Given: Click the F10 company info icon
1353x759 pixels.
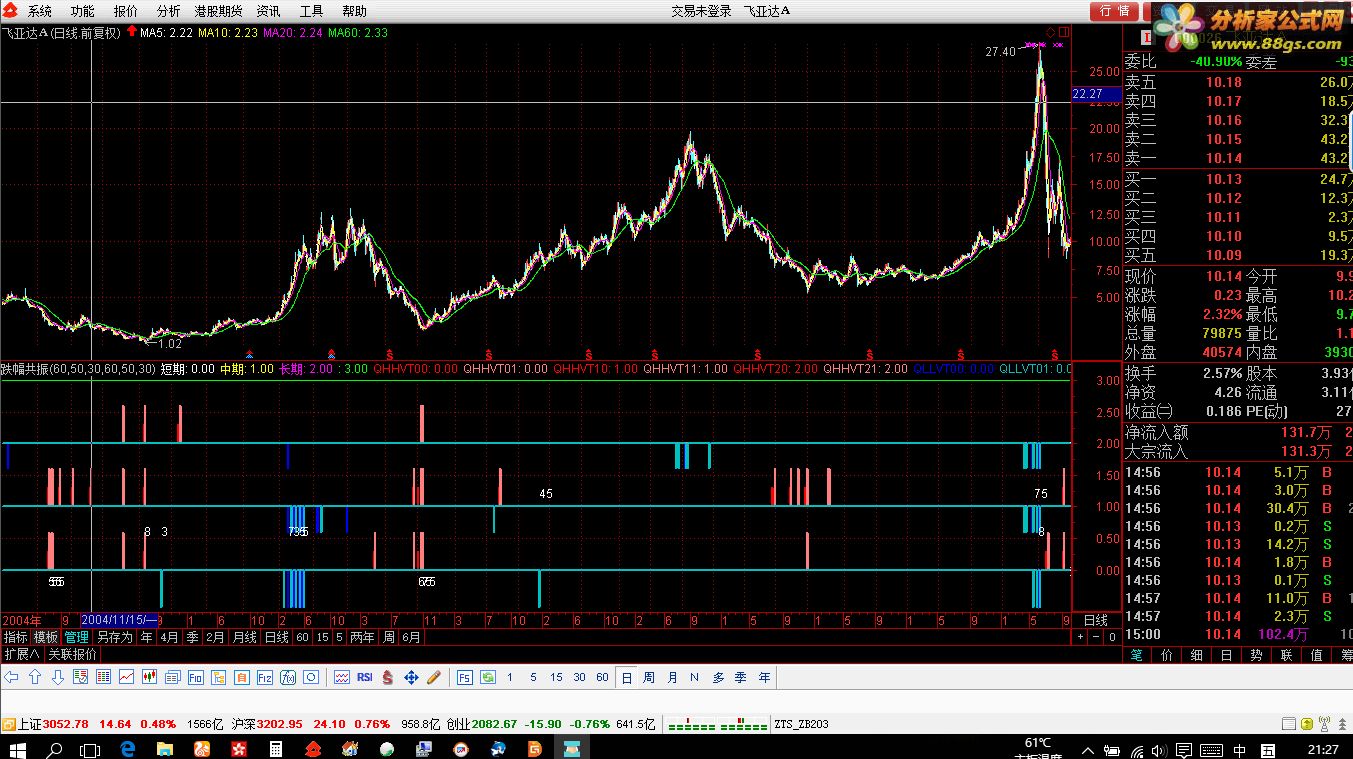Looking at the screenshot, I should (195, 677).
